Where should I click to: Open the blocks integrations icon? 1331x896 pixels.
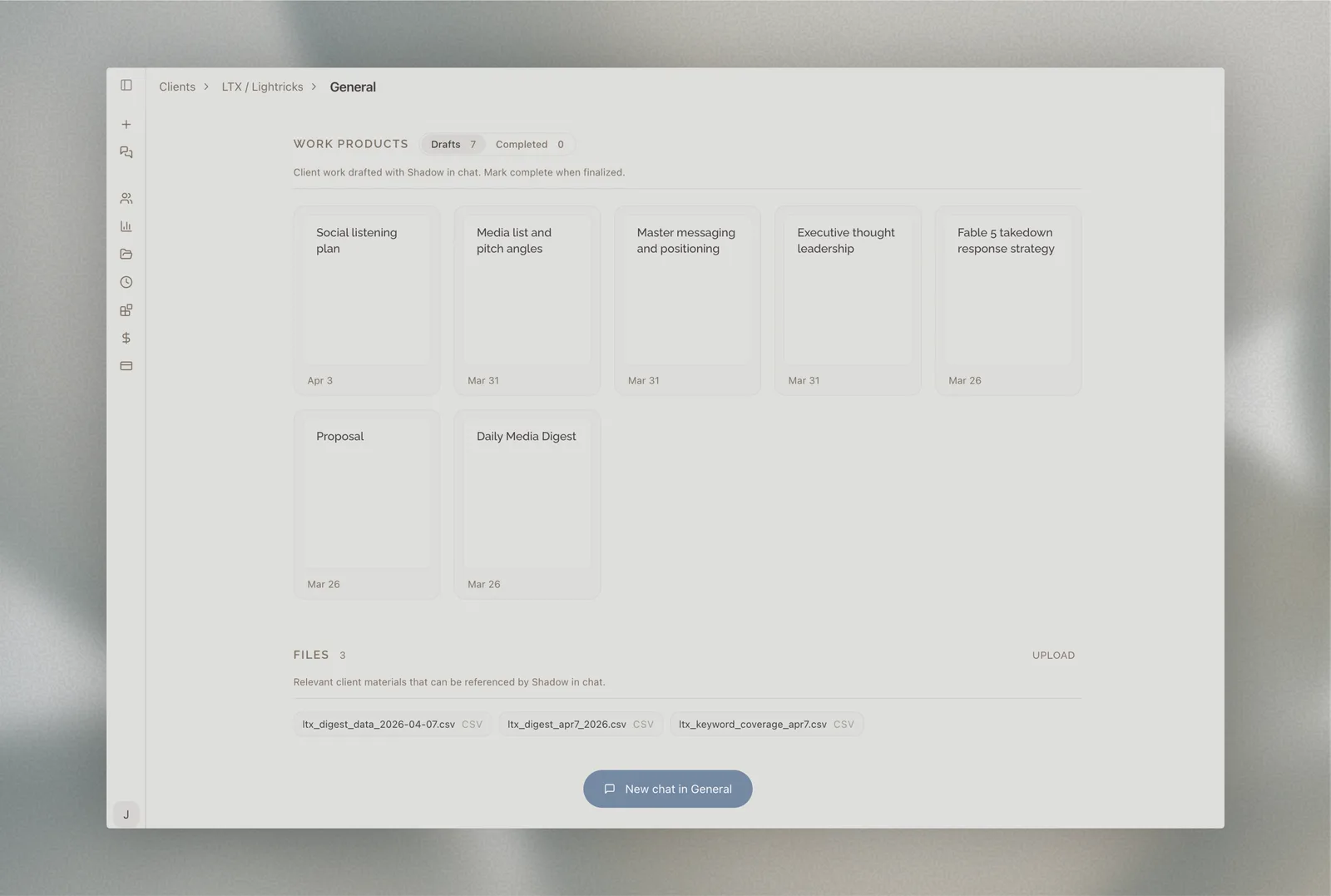126,310
